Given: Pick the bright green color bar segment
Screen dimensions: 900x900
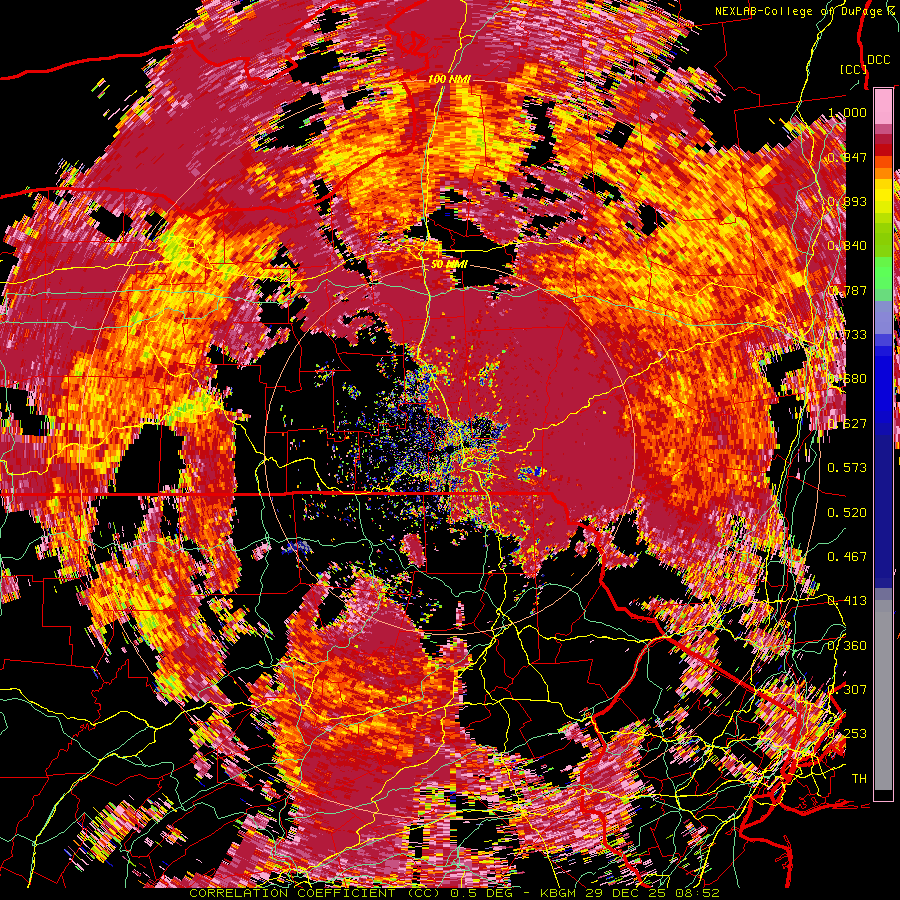Looking at the screenshot, I should pos(883,273).
